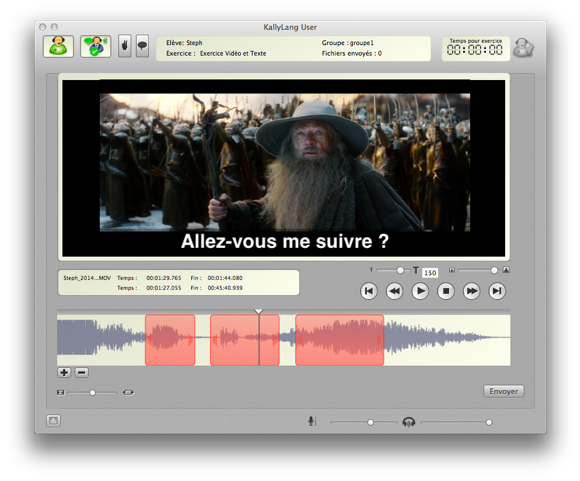
Task: Click the 'Exercice Vidéo et Texte' label
Action: 233,54
